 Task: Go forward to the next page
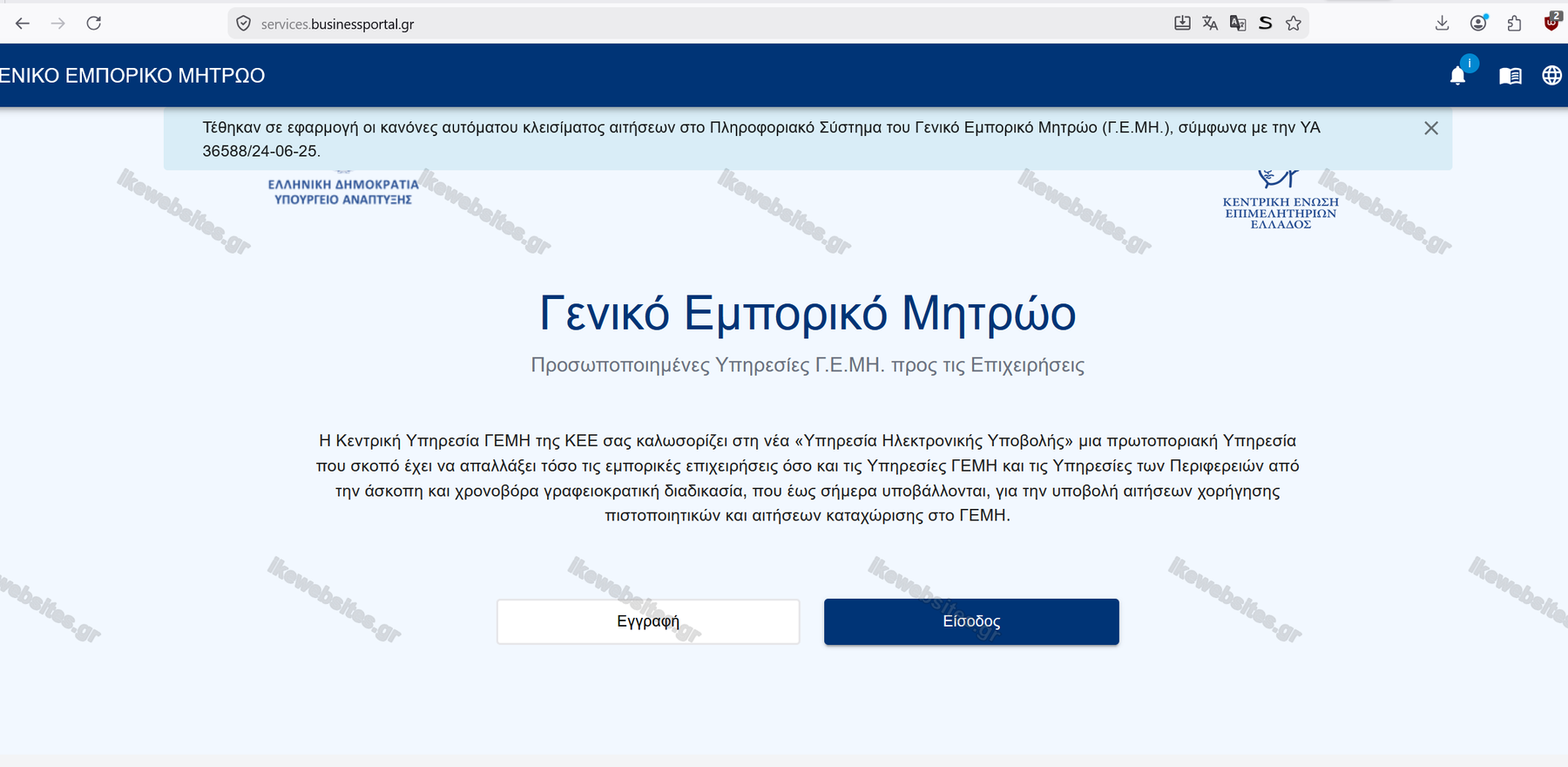[x=58, y=24]
